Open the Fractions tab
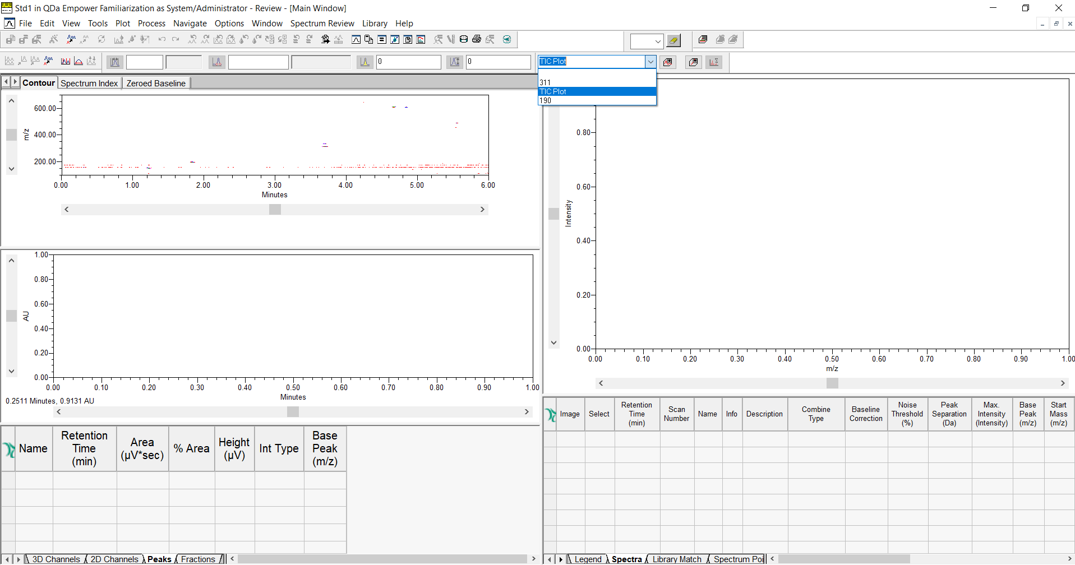The width and height of the screenshot is (1075, 565). tap(198, 559)
